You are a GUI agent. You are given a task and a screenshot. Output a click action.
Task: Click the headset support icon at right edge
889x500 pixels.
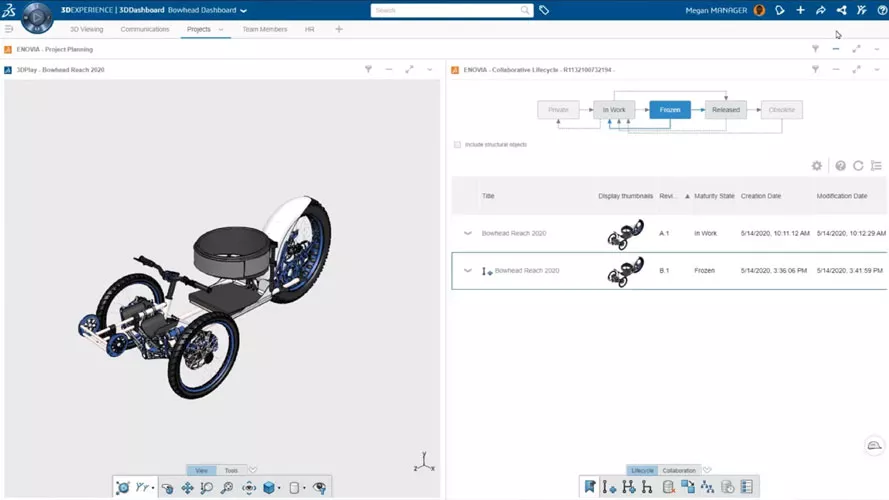(874, 445)
